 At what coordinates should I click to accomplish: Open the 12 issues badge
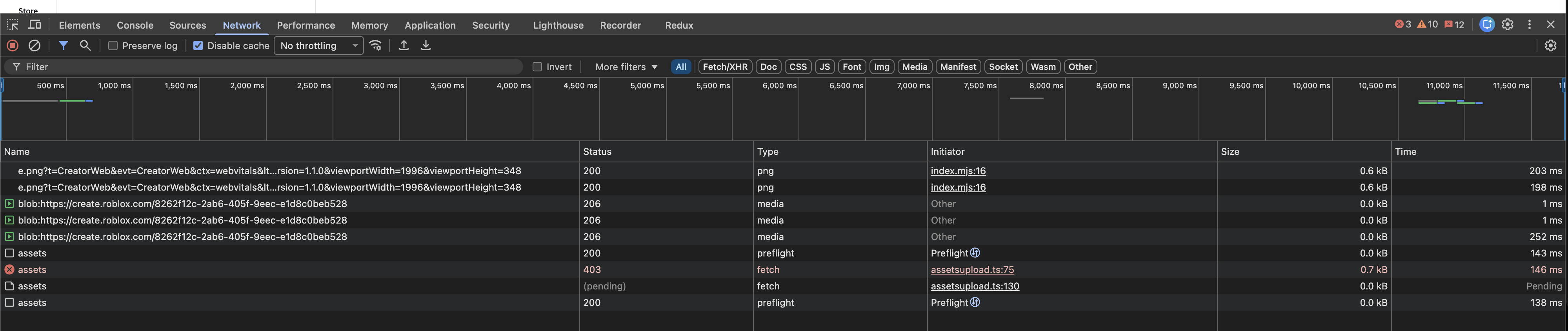tap(1454, 24)
